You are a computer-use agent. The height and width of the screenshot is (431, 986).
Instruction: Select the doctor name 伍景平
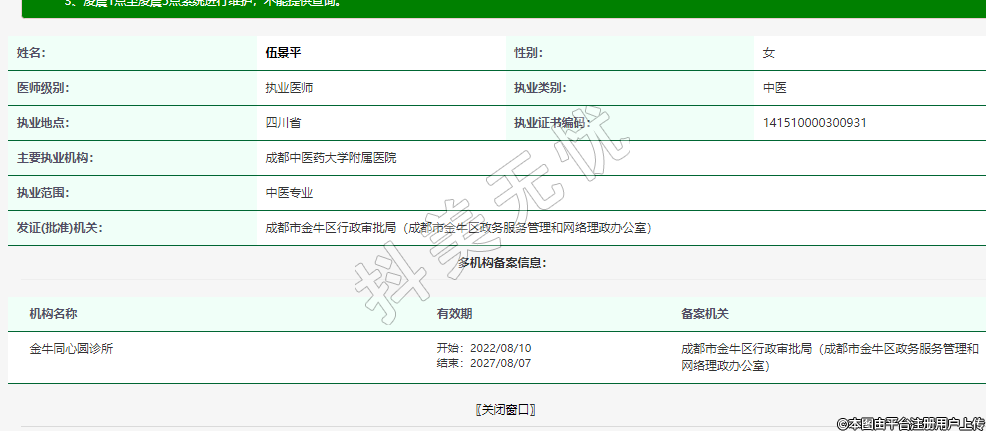click(284, 53)
